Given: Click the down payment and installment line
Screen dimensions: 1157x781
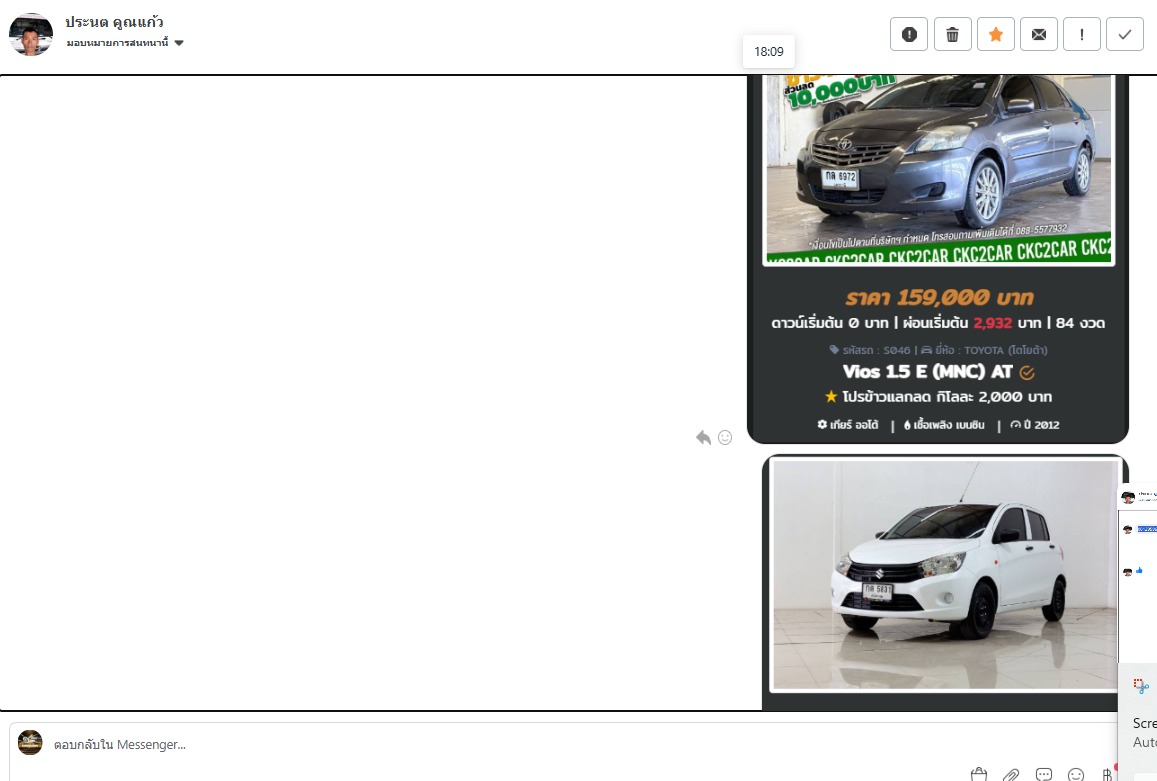Looking at the screenshot, I should point(938,323).
